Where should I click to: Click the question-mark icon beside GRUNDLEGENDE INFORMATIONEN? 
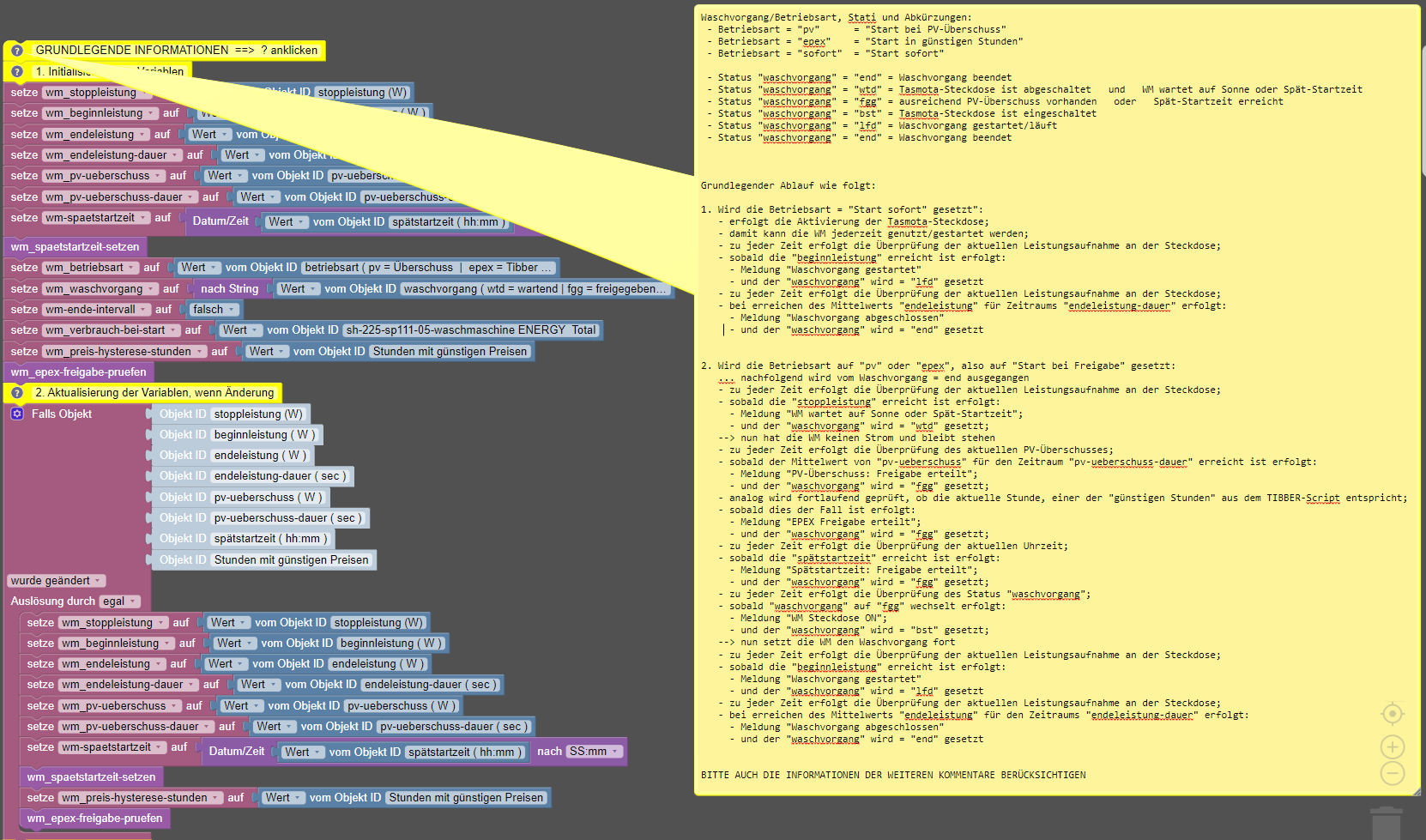(17, 51)
